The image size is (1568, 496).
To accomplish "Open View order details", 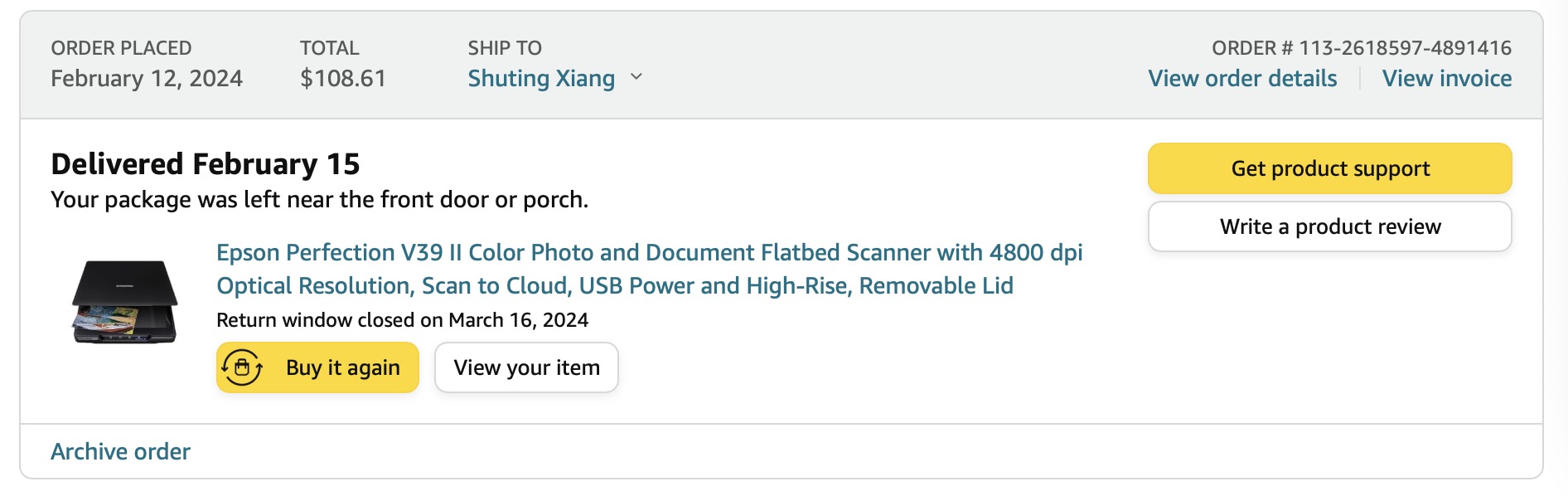I will 1242,79.
